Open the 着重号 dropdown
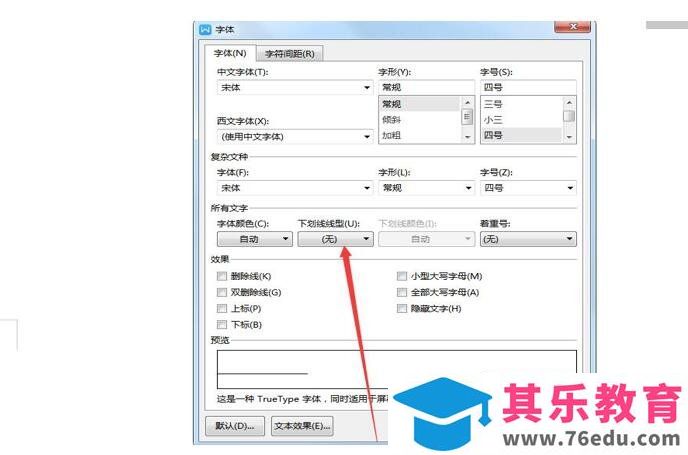The width and height of the screenshot is (688, 455). coord(528,239)
